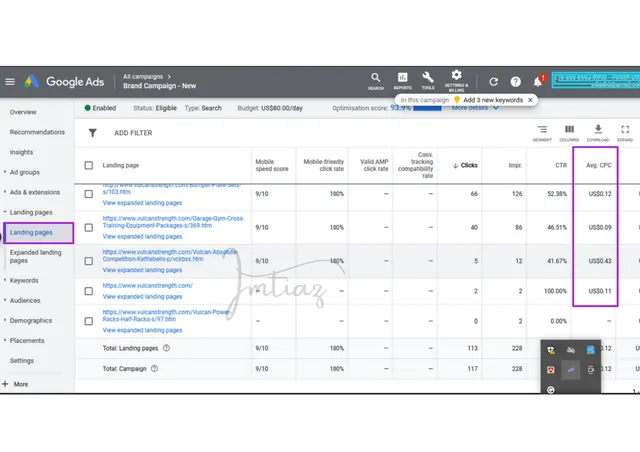Expand More sidebar options
This screenshot has height=452, width=640.
(x=16, y=384)
